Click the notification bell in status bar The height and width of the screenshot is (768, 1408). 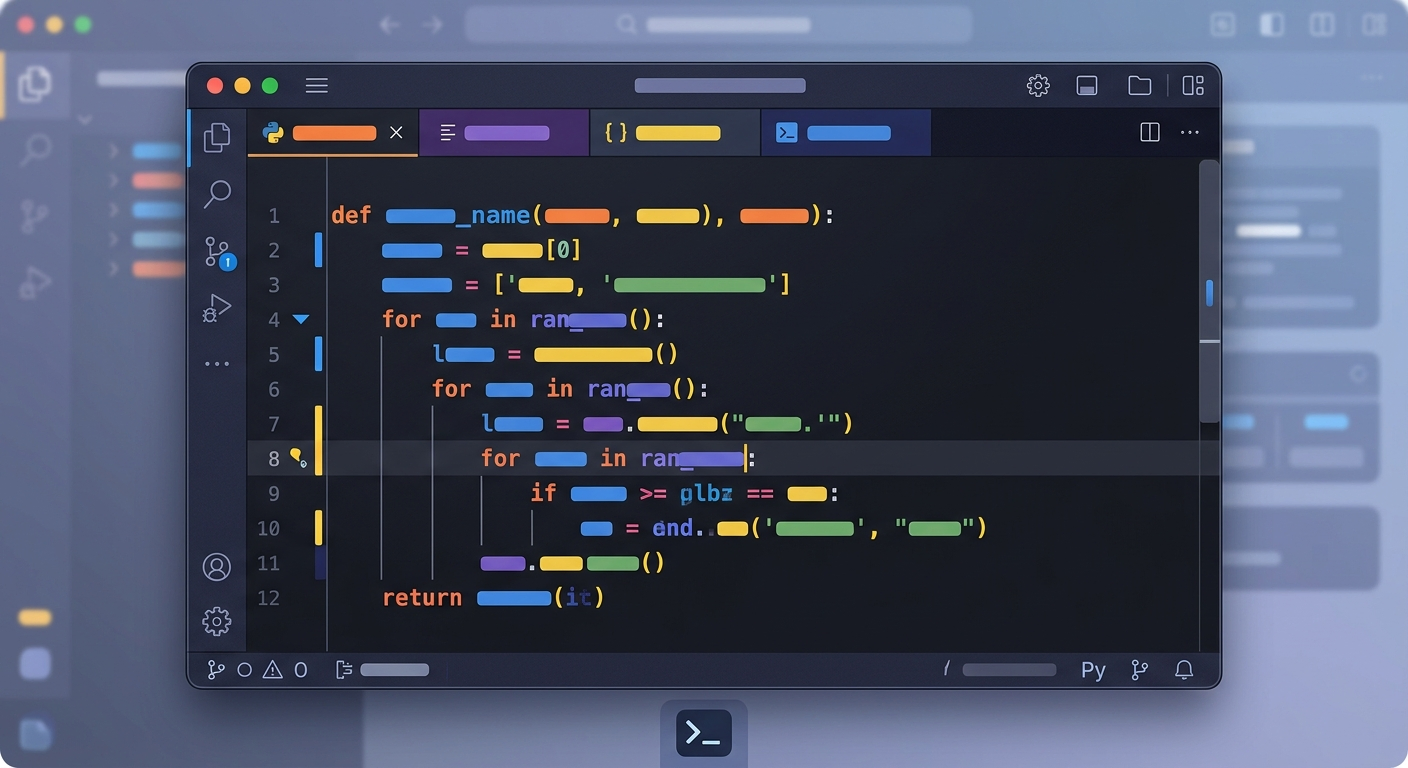click(x=1184, y=670)
